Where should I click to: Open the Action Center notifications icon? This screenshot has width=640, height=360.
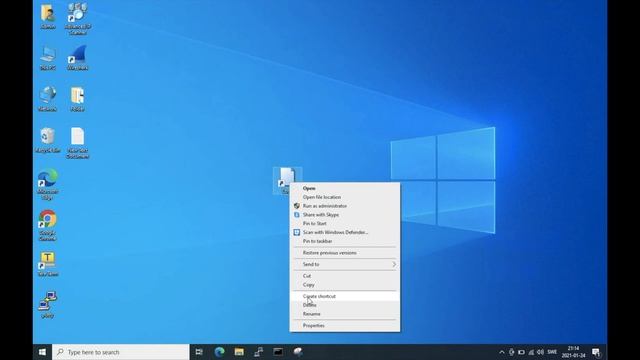[596, 352]
